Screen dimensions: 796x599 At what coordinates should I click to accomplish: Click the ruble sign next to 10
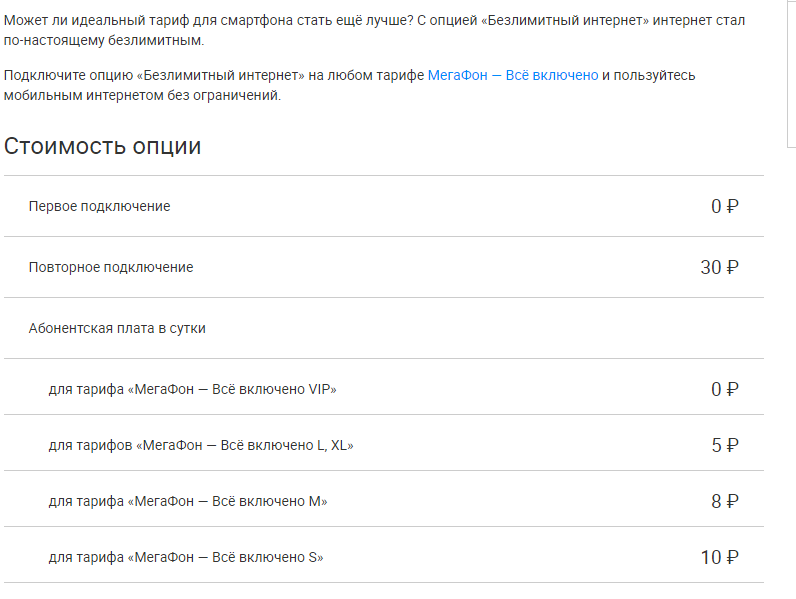click(733, 557)
